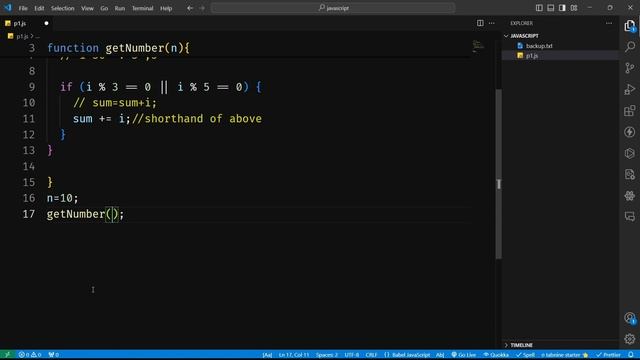Open the File menu
640x360 pixels.
23,8
